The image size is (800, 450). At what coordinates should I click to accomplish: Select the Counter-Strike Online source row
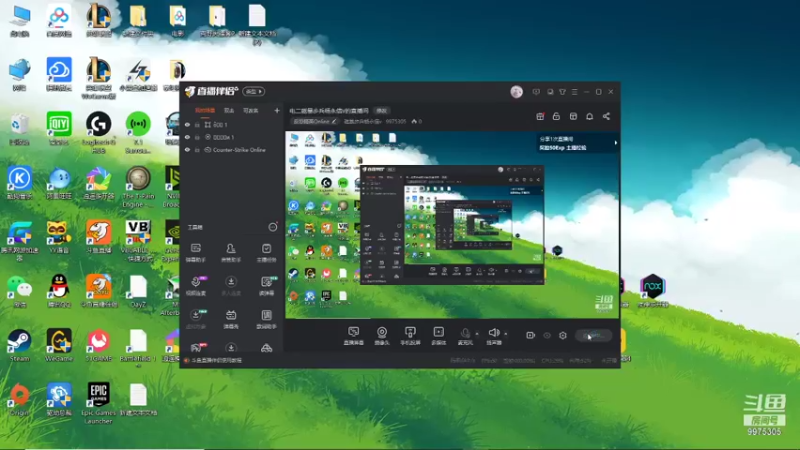click(232, 150)
